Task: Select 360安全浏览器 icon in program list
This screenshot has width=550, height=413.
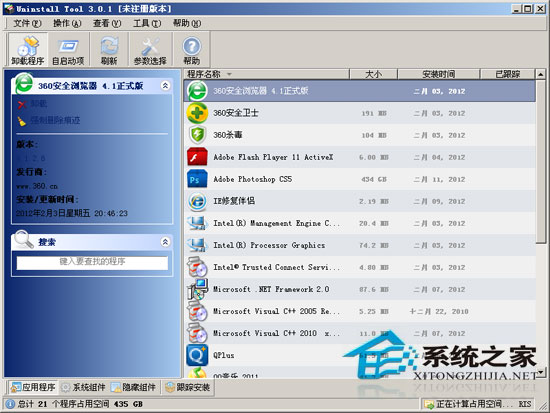Action: [x=197, y=91]
